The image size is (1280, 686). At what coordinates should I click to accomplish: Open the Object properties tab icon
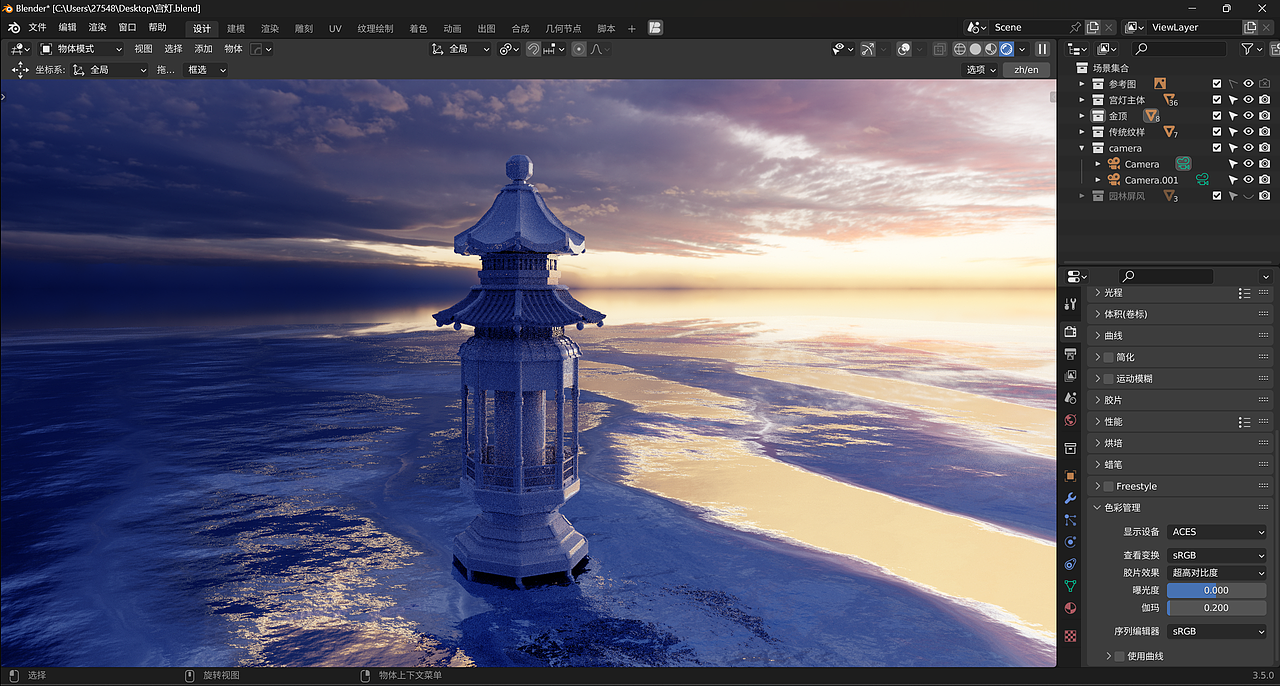click(x=1070, y=476)
